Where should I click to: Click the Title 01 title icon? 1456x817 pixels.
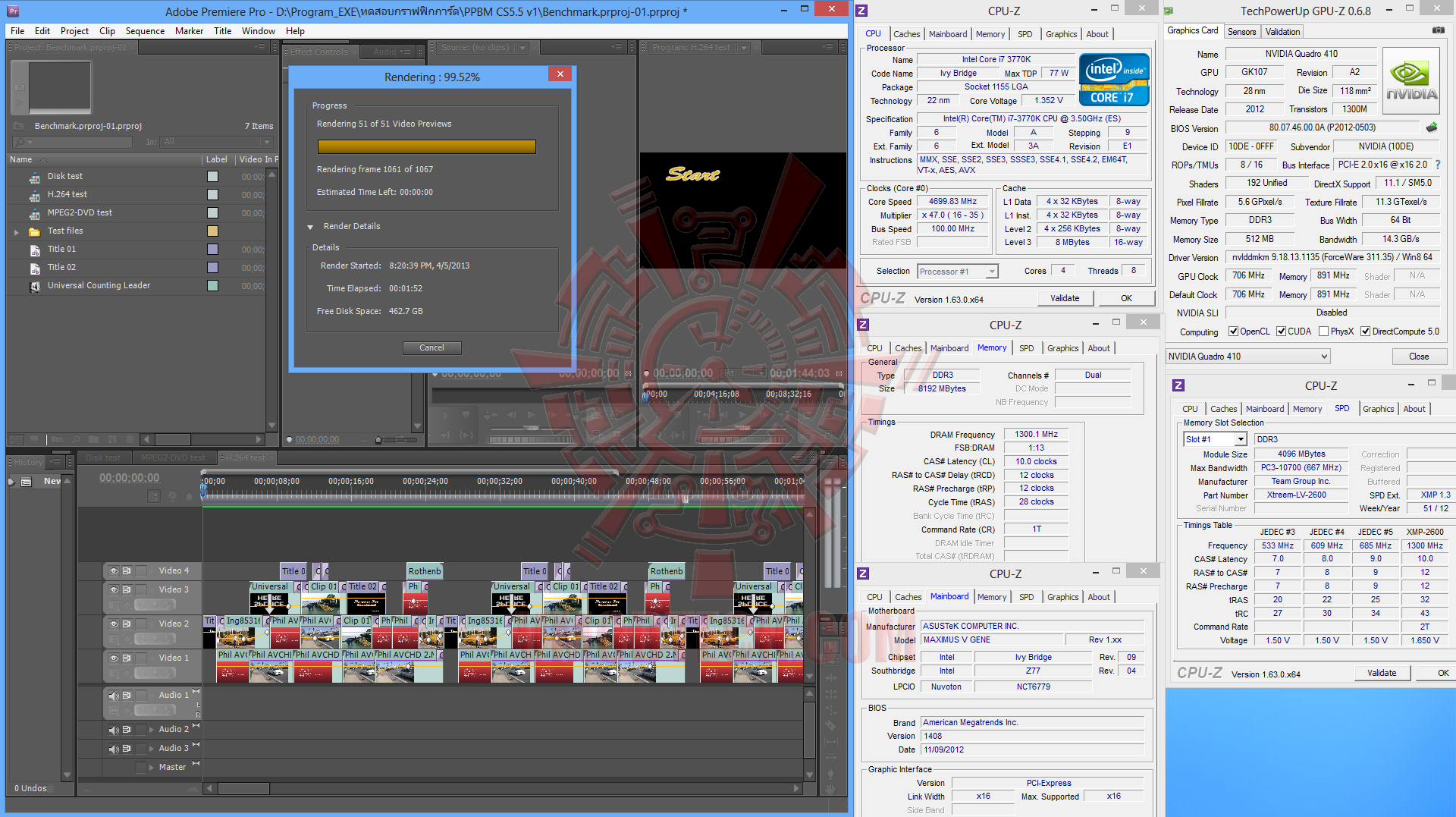[x=35, y=250]
